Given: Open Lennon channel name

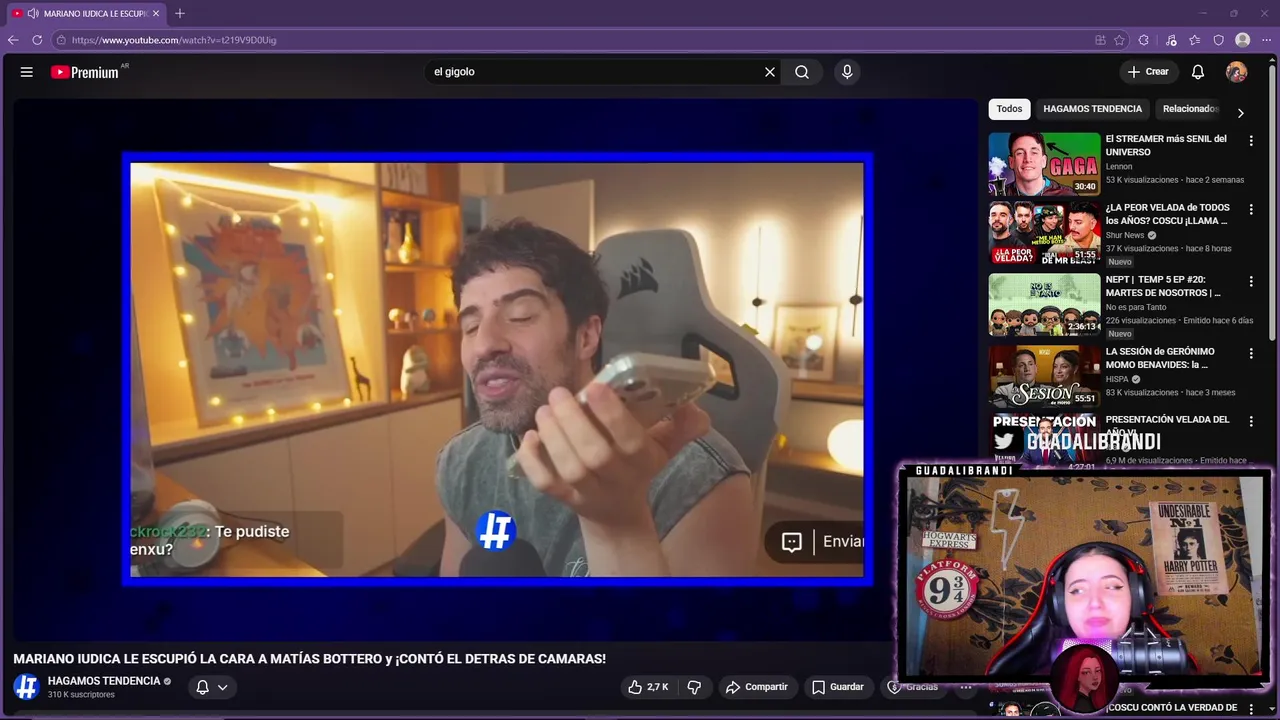Looking at the screenshot, I should (x=1119, y=166).
